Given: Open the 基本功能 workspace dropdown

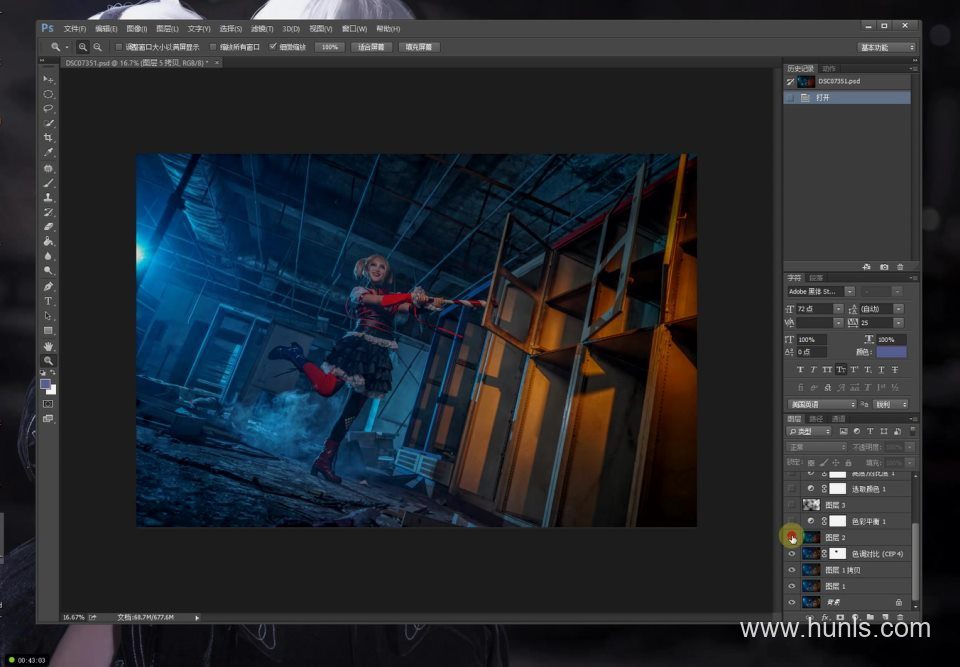Looking at the screenshot, I should [887, 47].
